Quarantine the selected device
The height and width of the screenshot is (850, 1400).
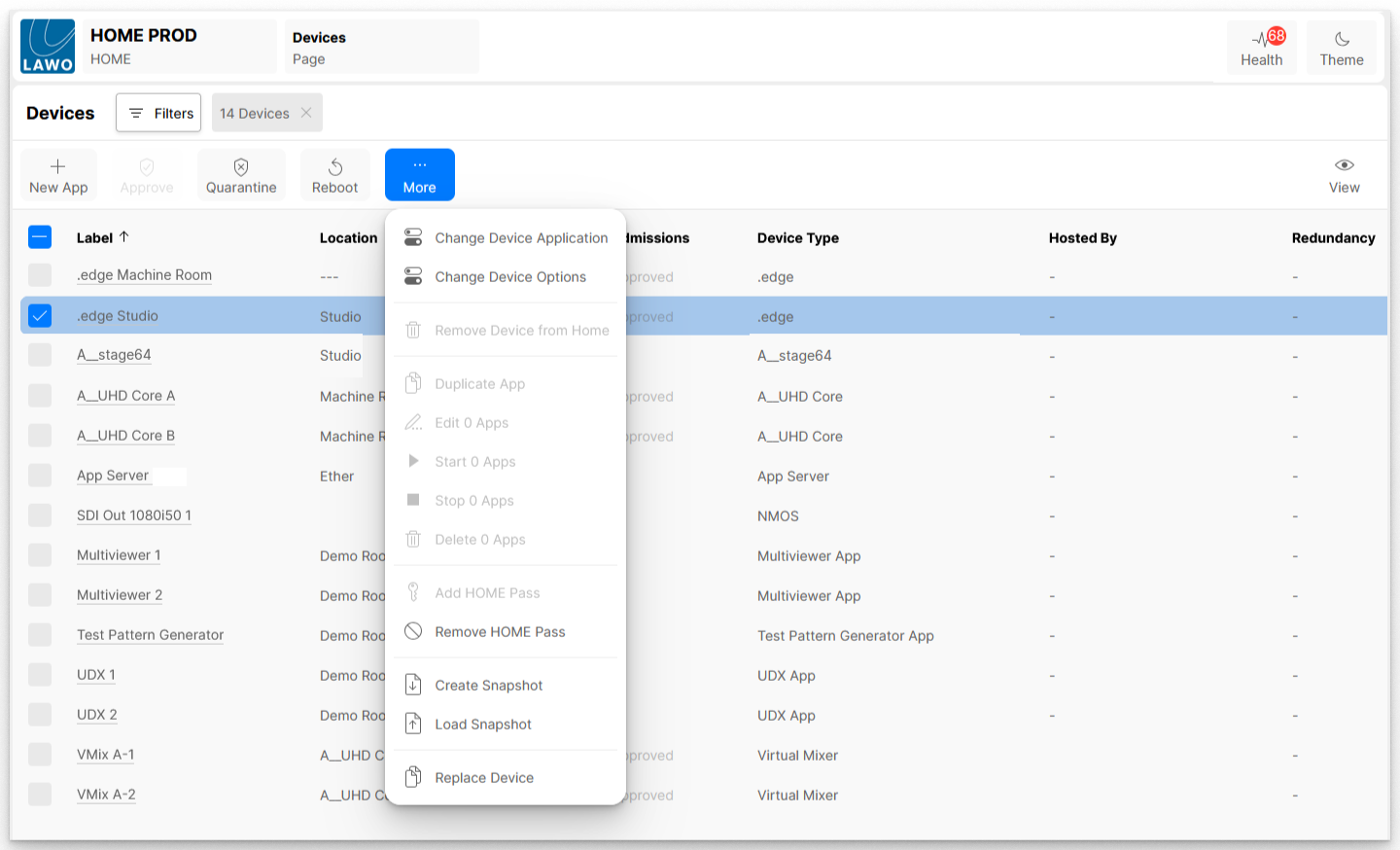click(x=241, y=175)
